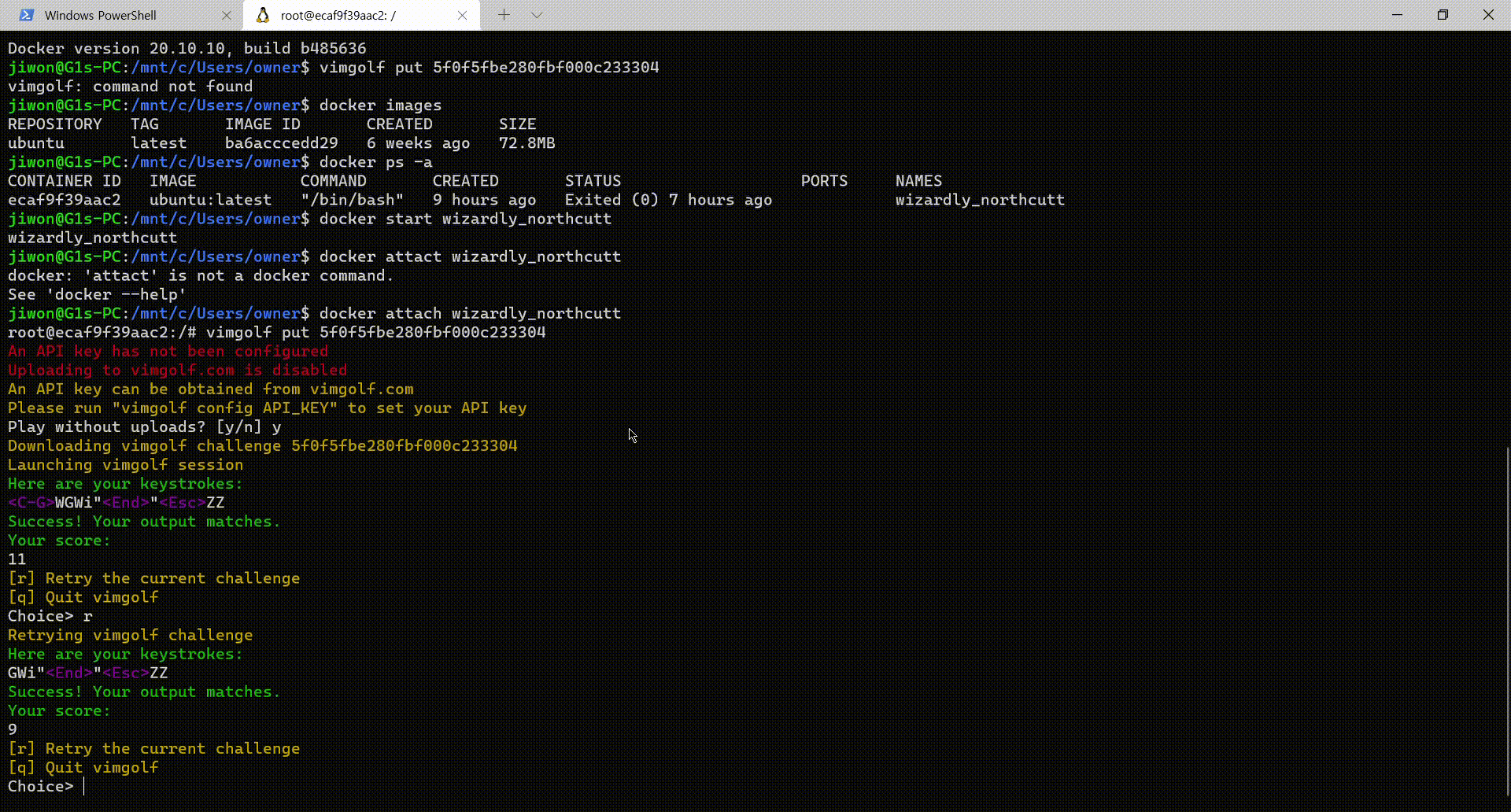Click 'Launching vimgolf session' text
The height and width of the screenshot is (812, 1511).
coord(126,464)
